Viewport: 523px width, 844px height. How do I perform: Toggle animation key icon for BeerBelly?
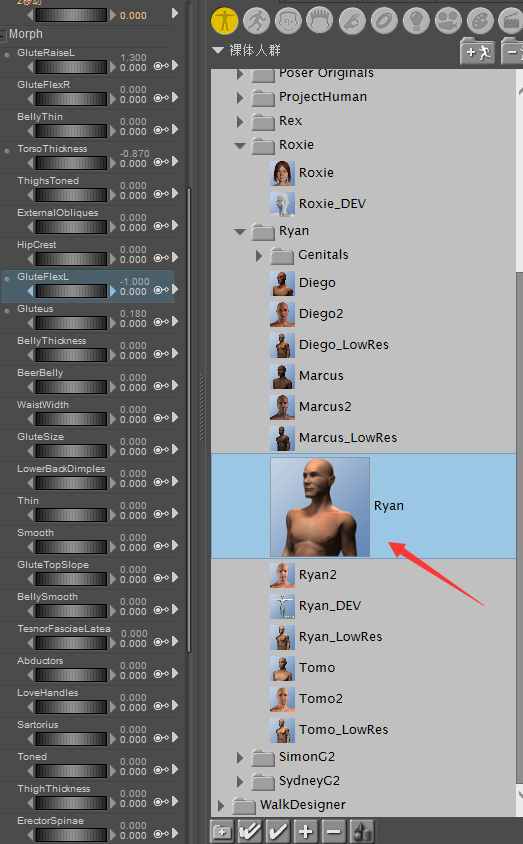click(x=161, y=386)
